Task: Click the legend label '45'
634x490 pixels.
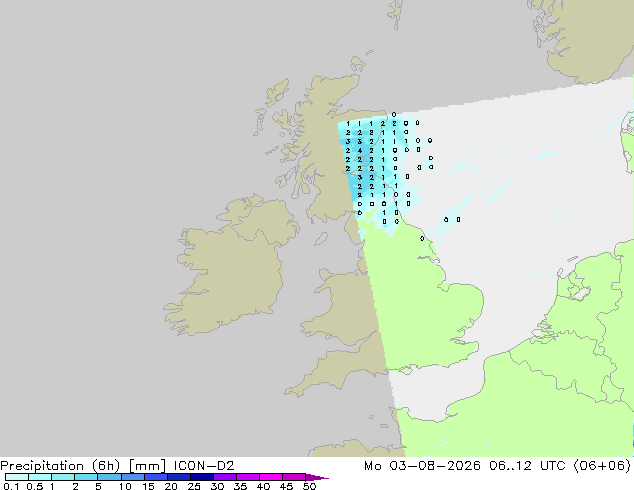Action: 286,486
